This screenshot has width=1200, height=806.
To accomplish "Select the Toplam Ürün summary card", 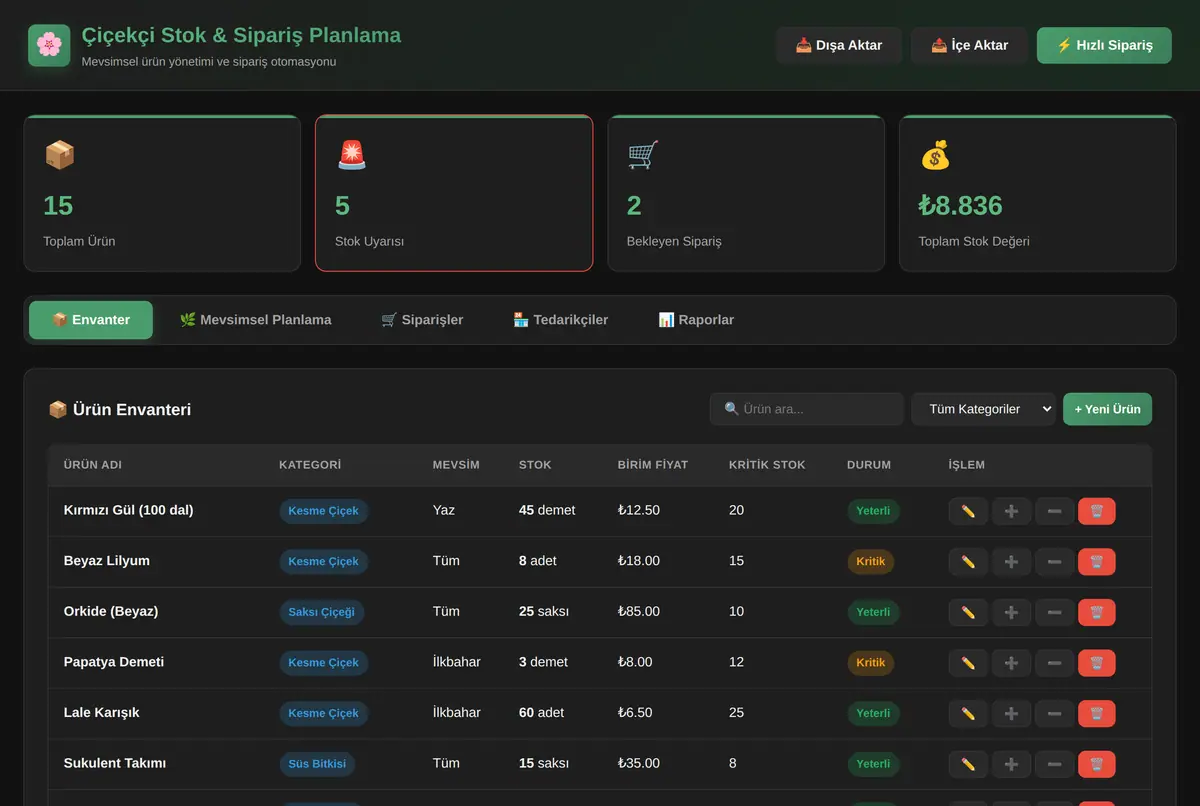I will coord(162,193).
